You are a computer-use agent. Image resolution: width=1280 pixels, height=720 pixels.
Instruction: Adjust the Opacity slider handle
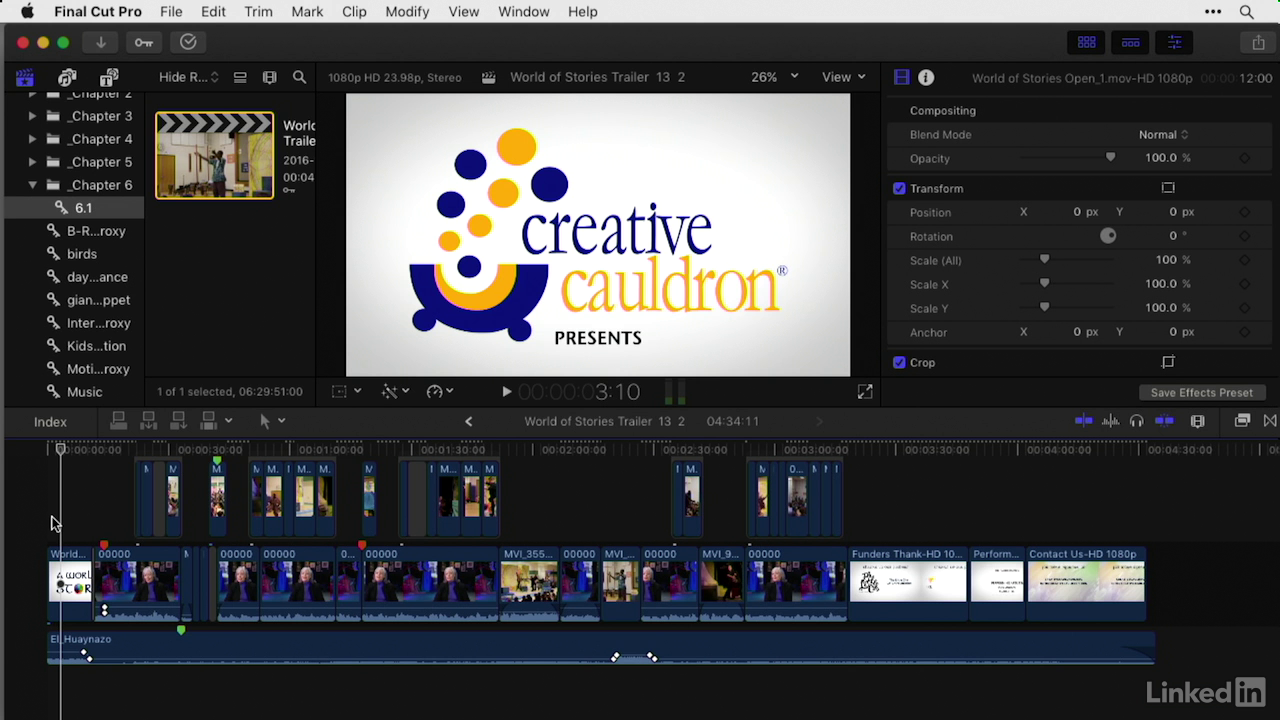pyautogui.click(x=1110, y=158)
